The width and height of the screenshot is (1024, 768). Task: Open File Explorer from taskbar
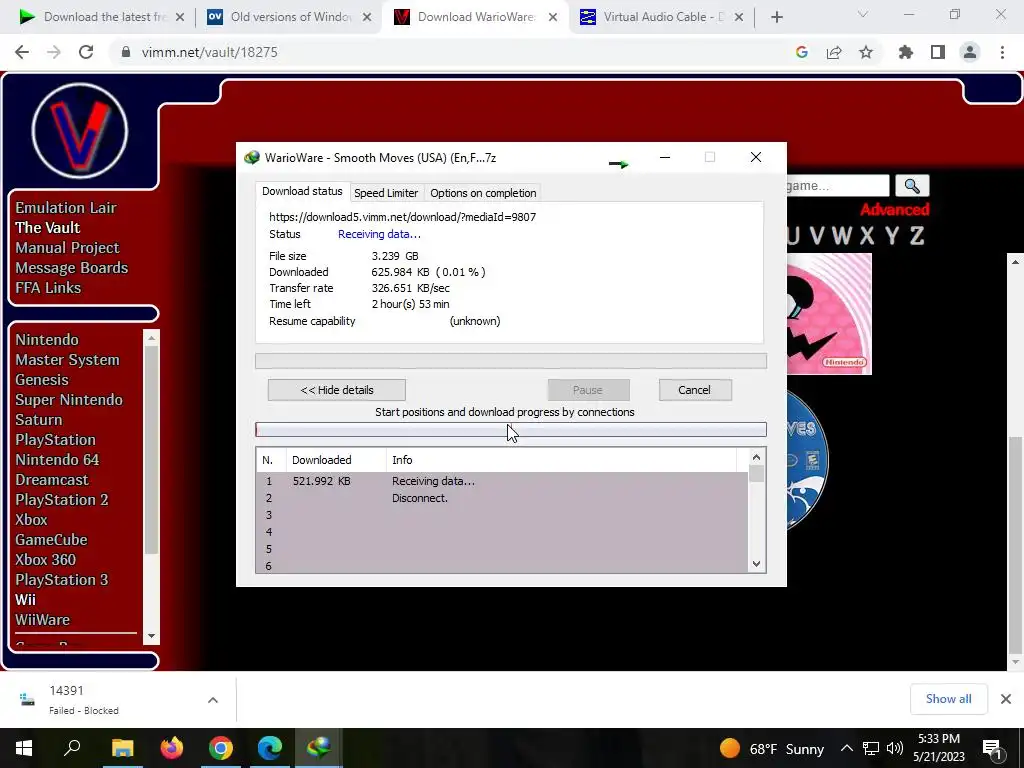click(x=122, y=748)
